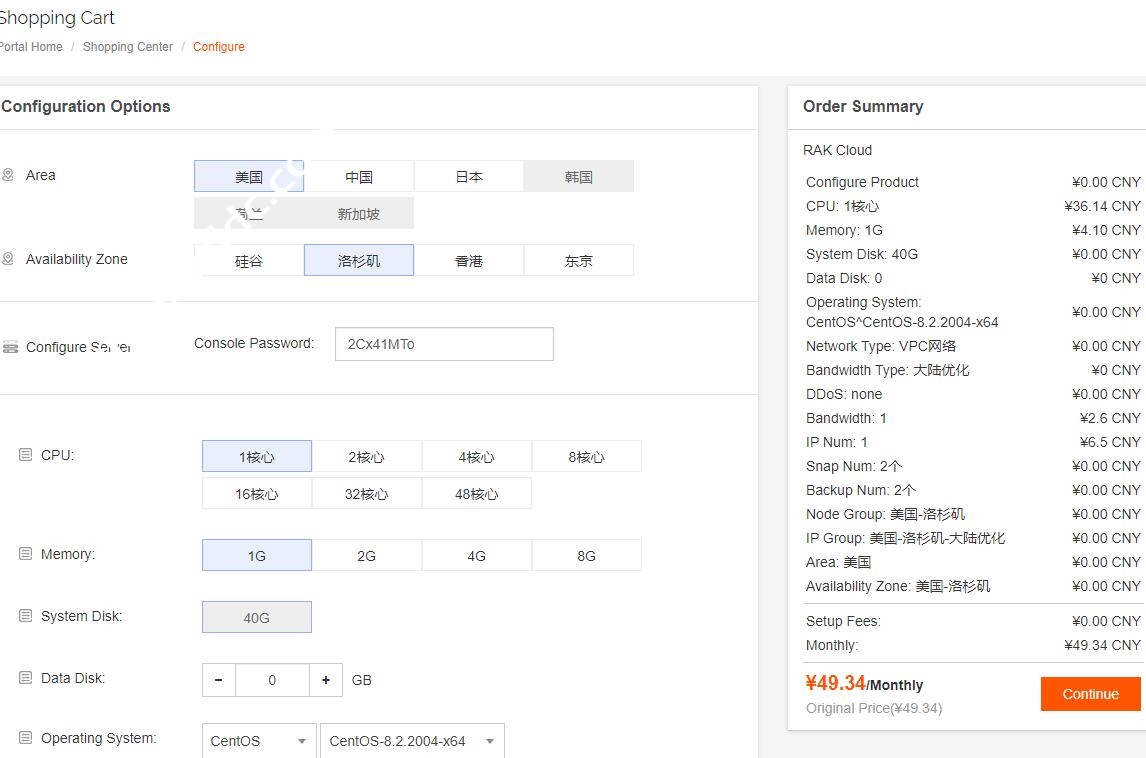Choose 4G memory option
This screenshot has width=1146, height=758.
point(476,556)
